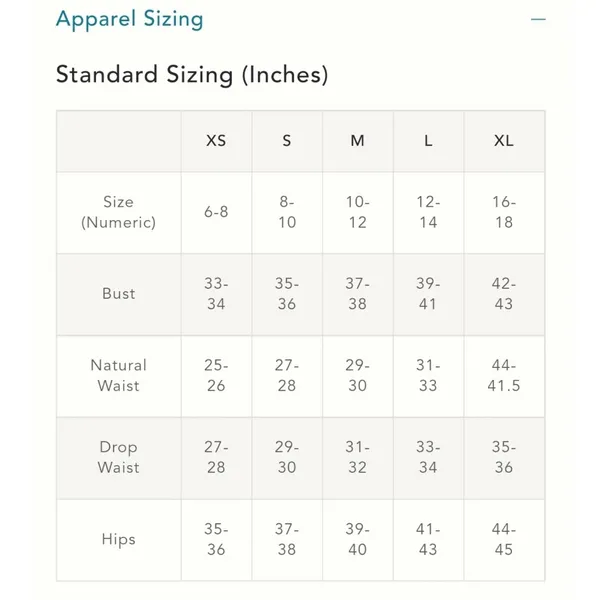Select the XL column header
The image size is (600, 600).
[504, 141]
